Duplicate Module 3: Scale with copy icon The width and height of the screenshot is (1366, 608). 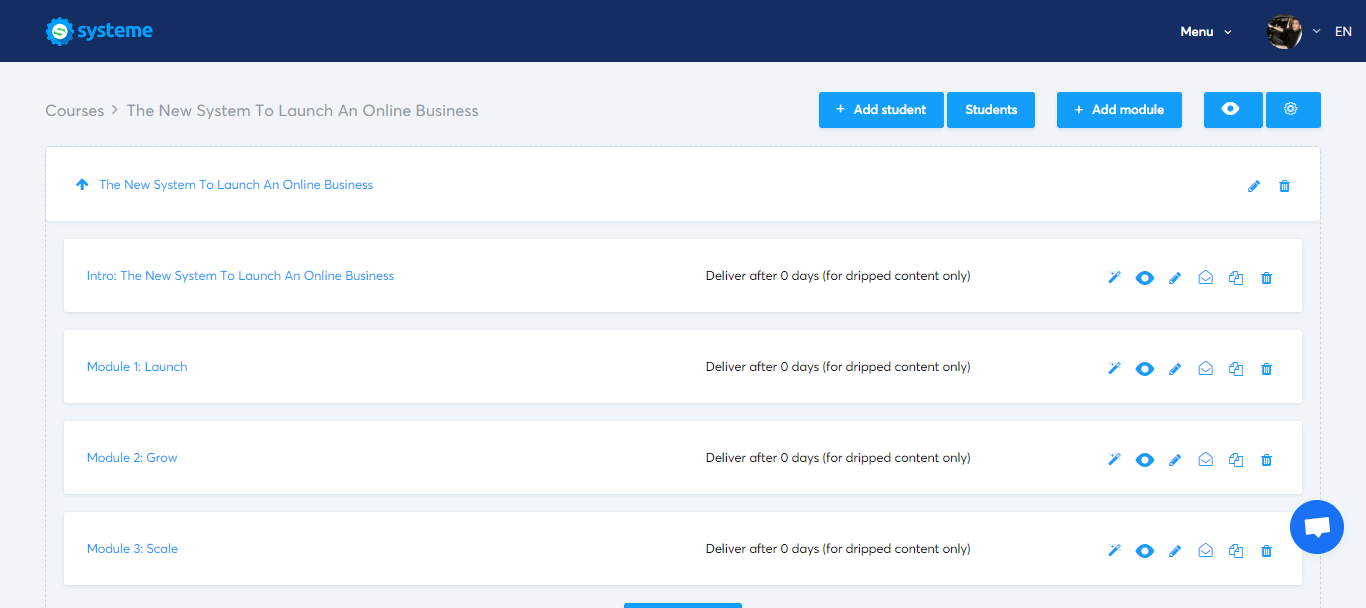(1236, 551)
